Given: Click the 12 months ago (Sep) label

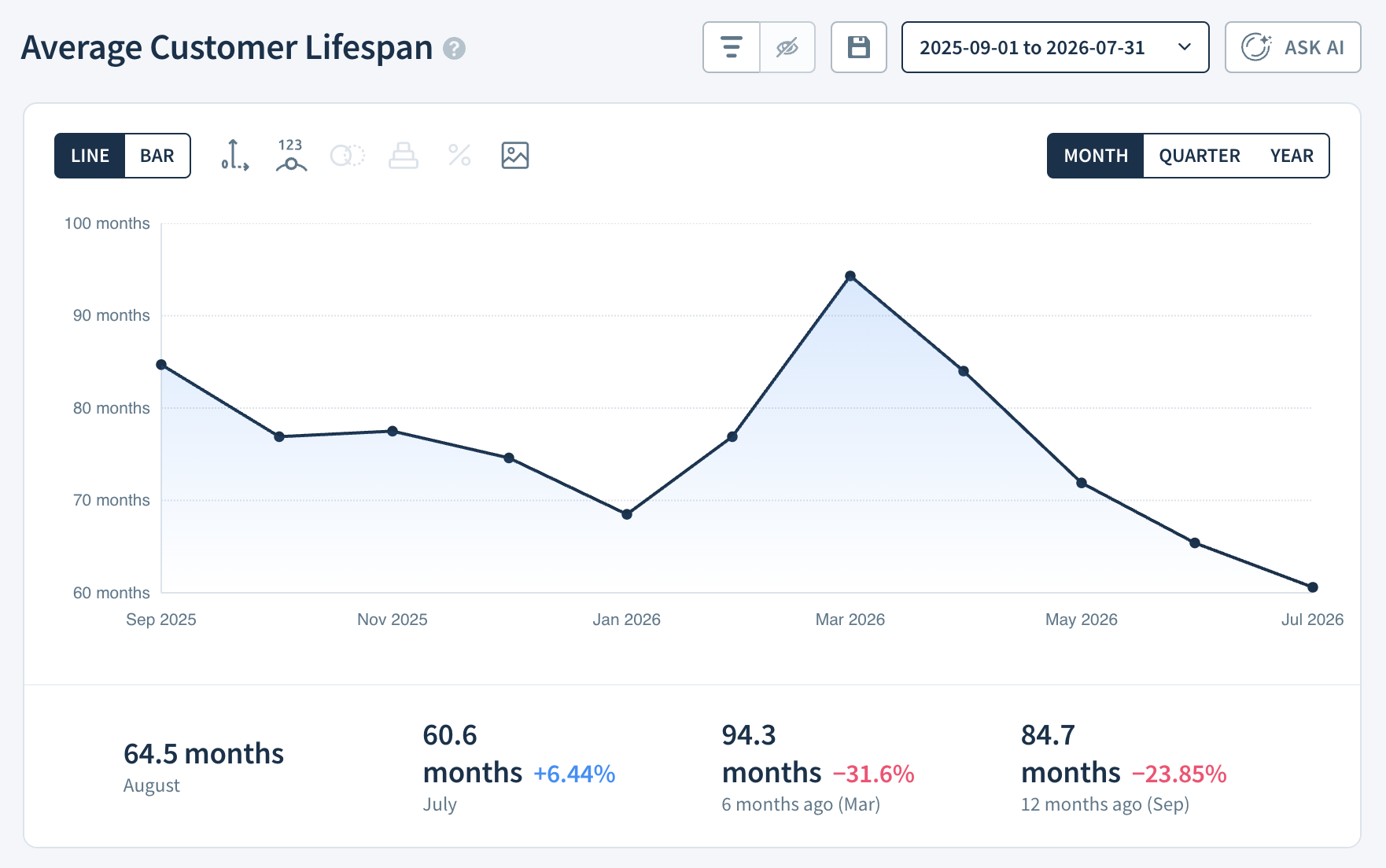Looking at the screenshot, I should click(x=1105, y=804).
